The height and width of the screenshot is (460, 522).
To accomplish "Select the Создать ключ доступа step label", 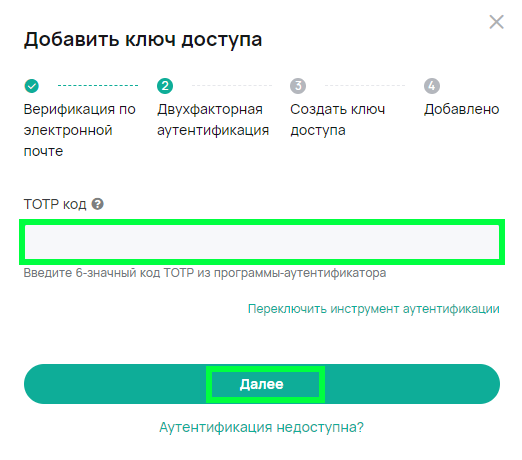I will coord(337,120).
